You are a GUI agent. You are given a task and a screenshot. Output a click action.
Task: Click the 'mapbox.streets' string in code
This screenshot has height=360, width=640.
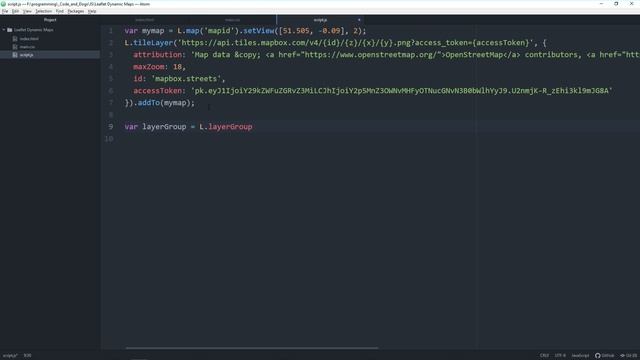tap(186, 79)
